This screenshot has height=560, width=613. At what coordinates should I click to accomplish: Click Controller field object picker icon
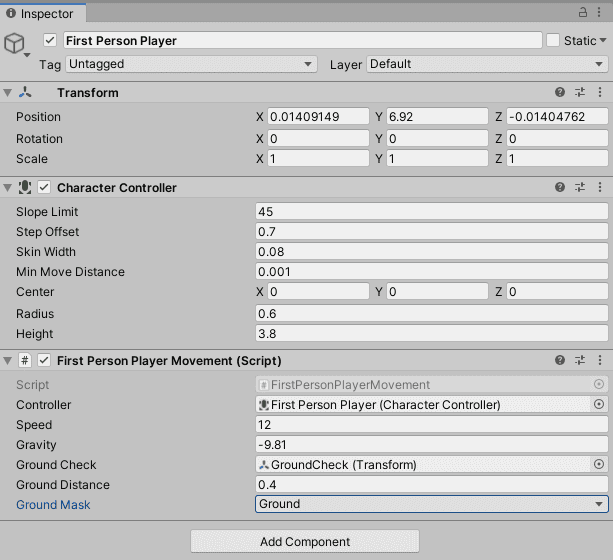(599, 405)
